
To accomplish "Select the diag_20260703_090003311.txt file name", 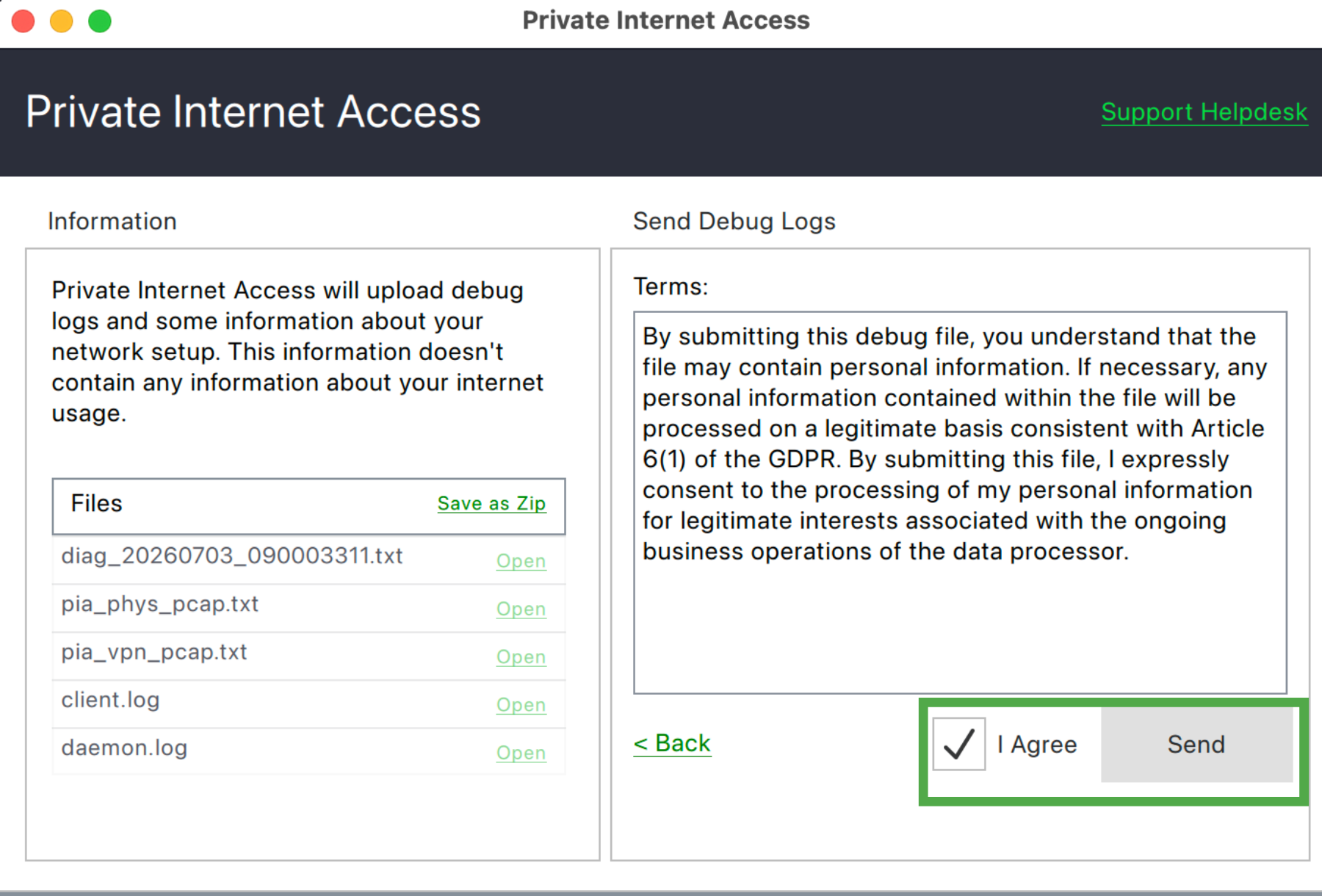I will tap(232, 556).
